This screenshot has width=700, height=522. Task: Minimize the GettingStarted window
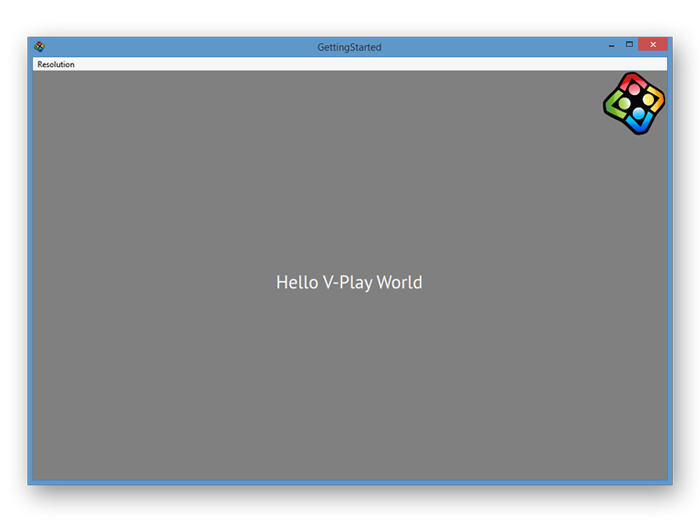pos(611,45)
